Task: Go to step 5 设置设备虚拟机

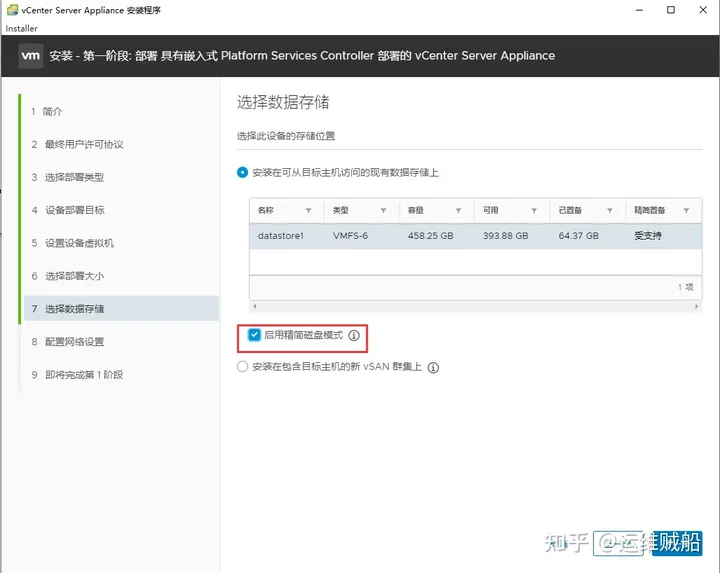Action: 79,243
